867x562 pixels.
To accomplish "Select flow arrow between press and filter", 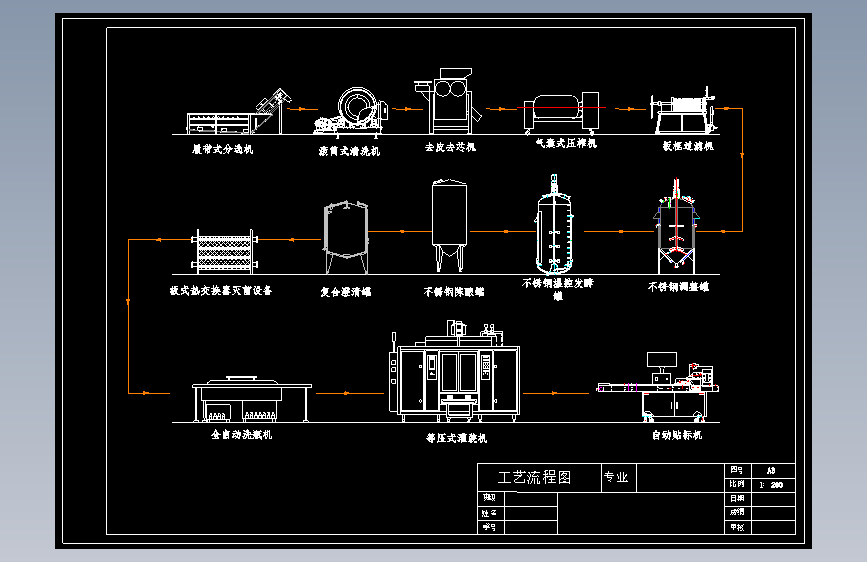I will [x=630, y=109].
